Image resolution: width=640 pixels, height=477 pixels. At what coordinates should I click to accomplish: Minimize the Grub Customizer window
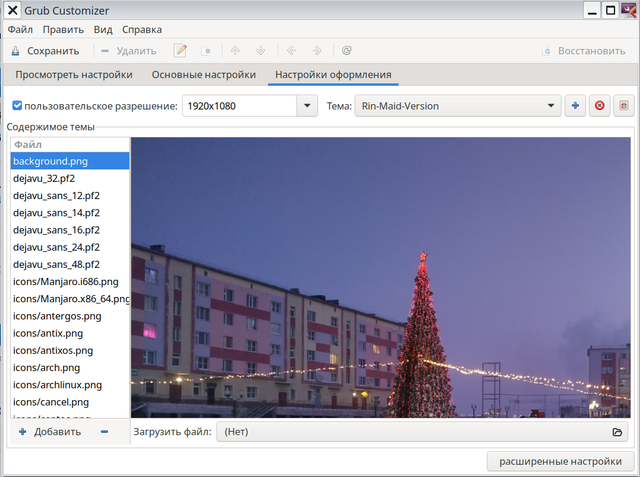click(x=592, y=10)
